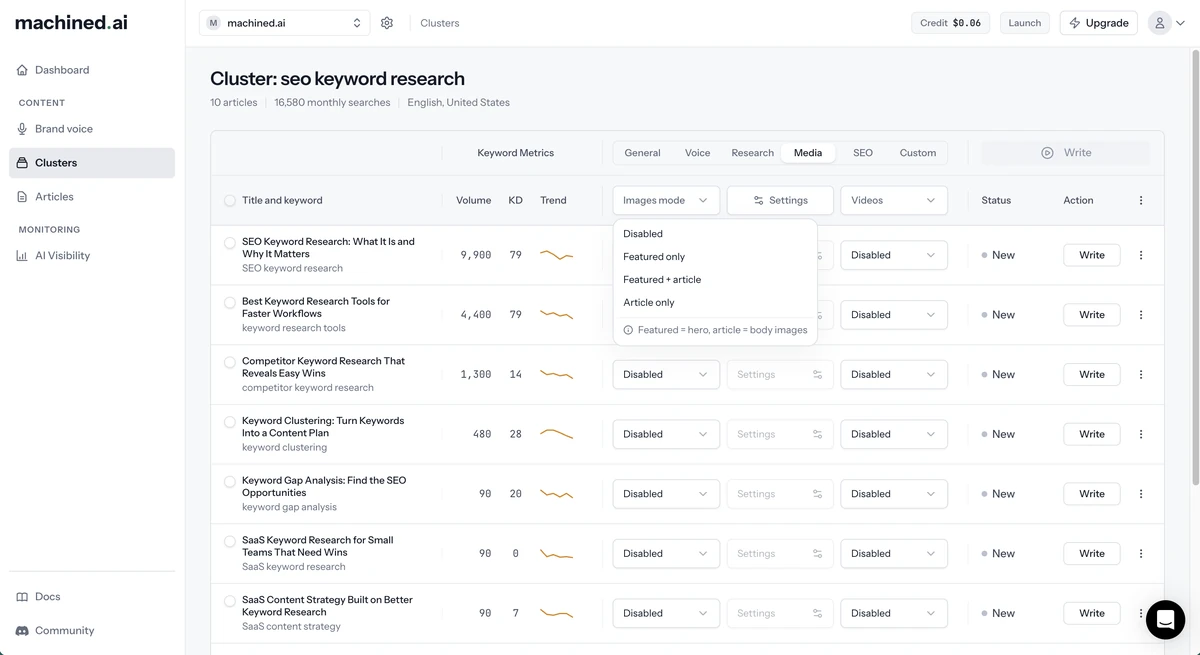This screenshot has width=1200, height=655.
Task: Select the Competitor Keyword Research checkbox
Action: pos(230,362)
